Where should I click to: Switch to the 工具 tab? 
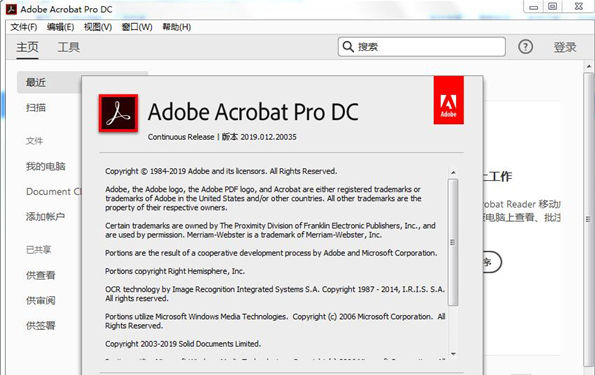(x=69, y=47)
